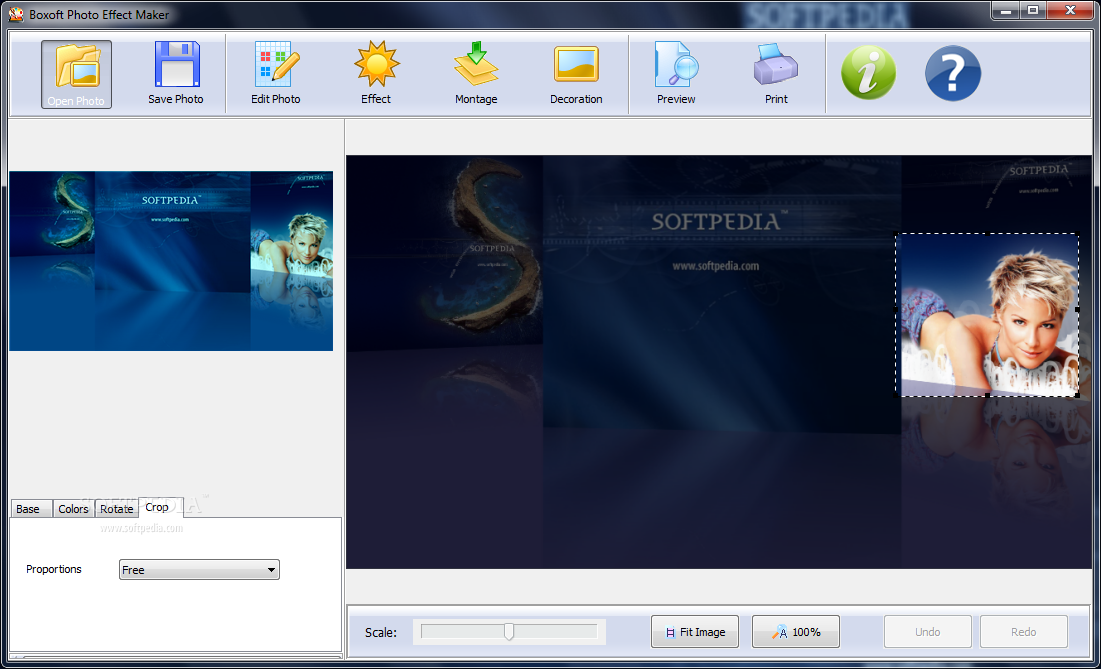Click the Fit Image button
Screen dimensions: 1101x669
tap(694, 632)
